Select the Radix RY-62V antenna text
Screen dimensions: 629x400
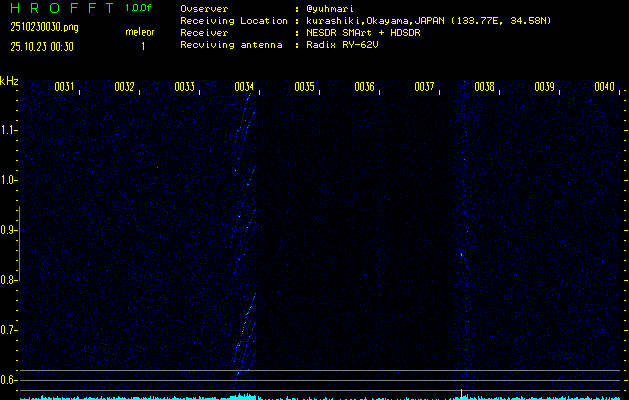(x=345, y=45)
